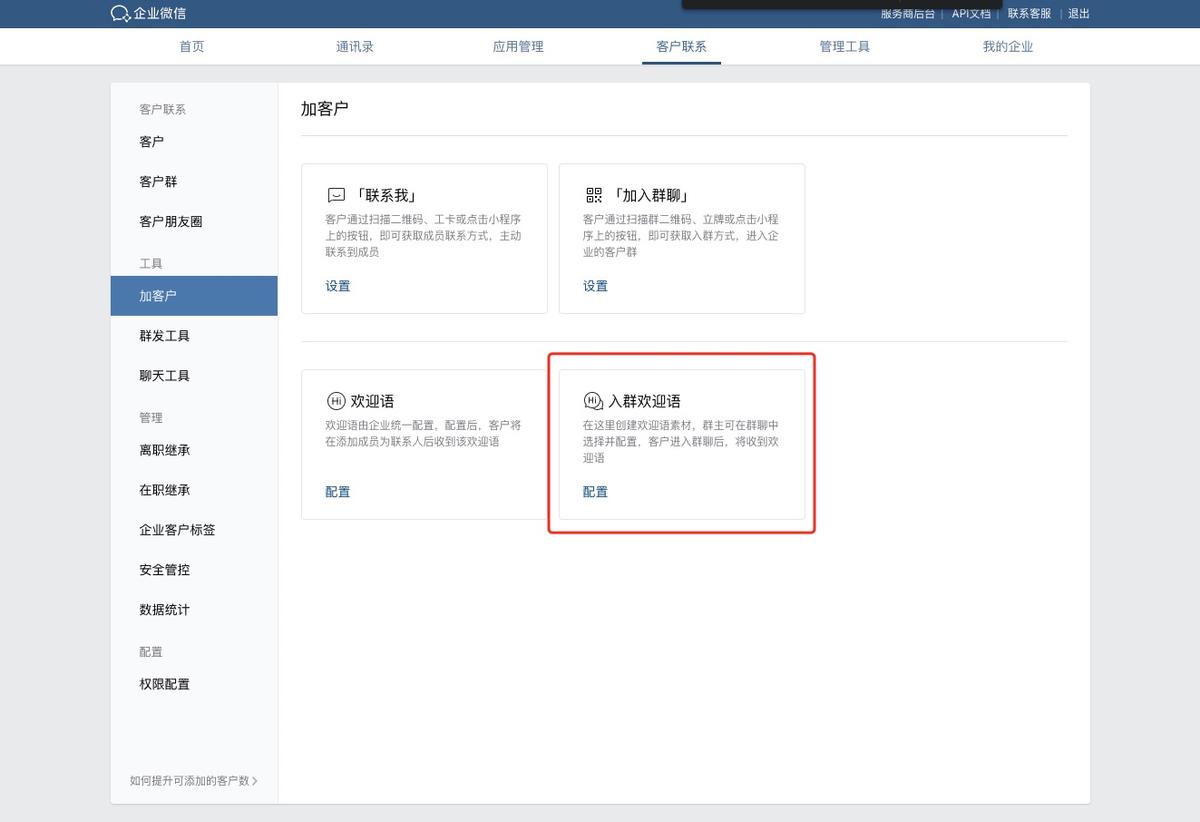The image size is (1200, 822).
Task: Click 退出 to log out
Action: pyautogui.click(x=1078, y=14)
